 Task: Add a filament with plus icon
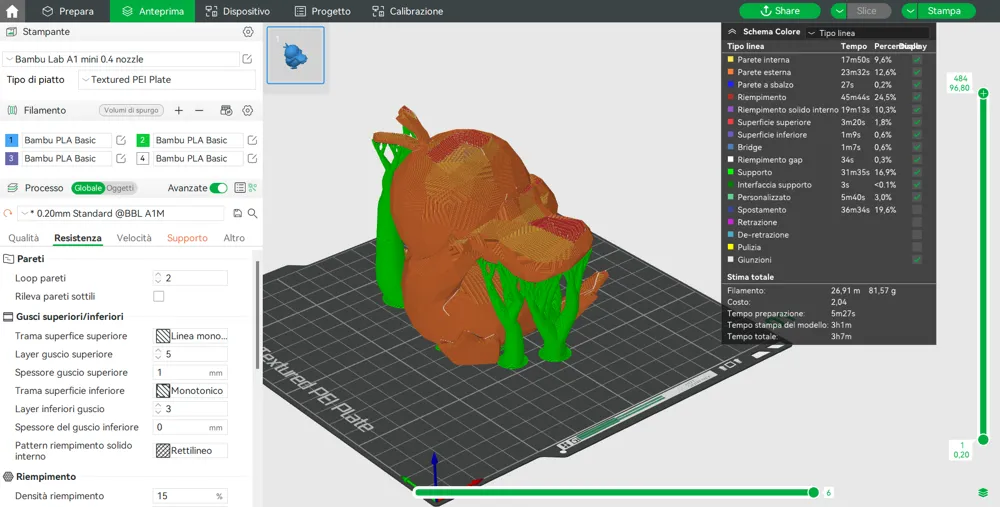pos(179,110)
